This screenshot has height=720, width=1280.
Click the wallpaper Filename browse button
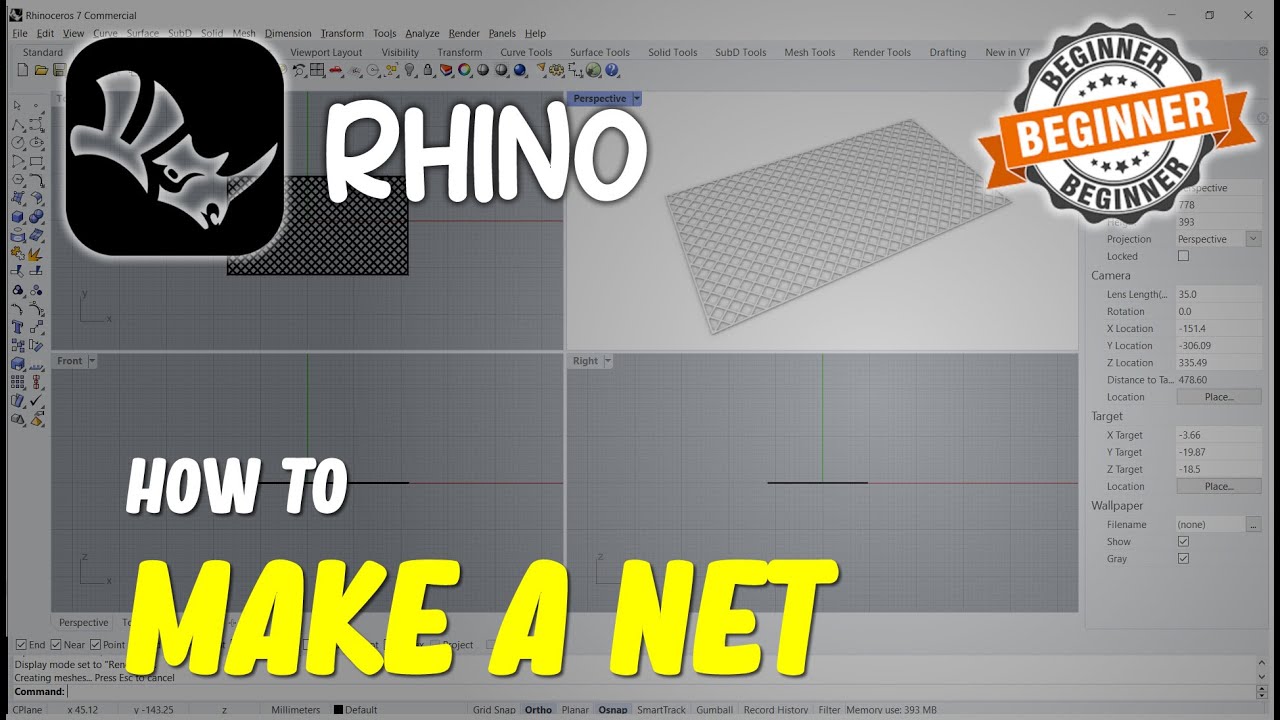pyautogui.click(x=1253, y=524)
